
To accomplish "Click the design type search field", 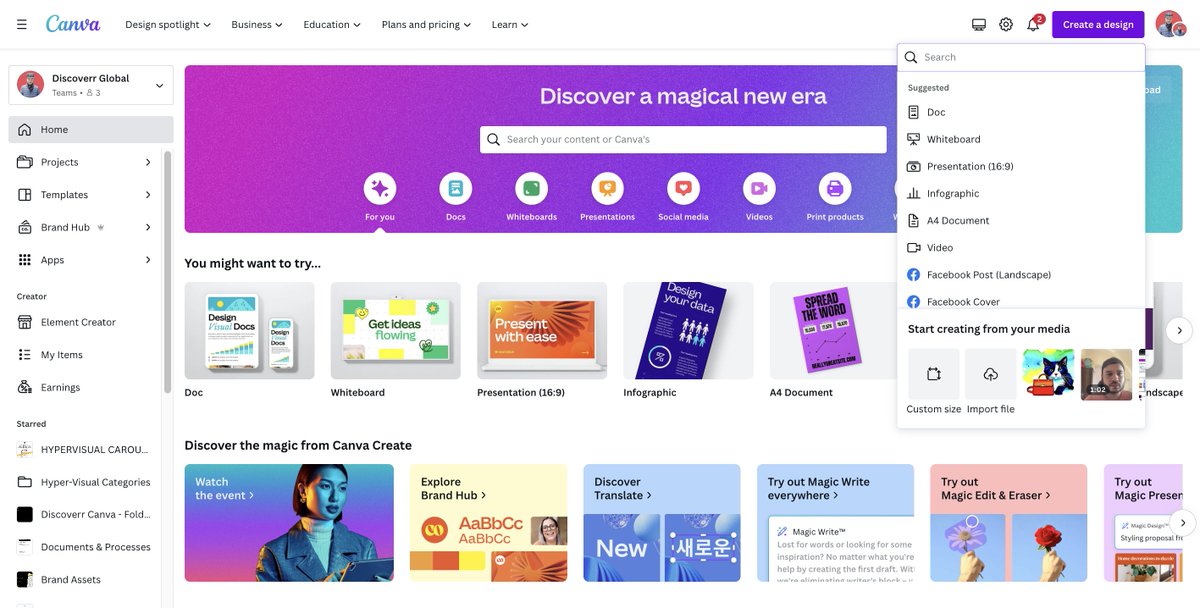I will point(1021,57).
